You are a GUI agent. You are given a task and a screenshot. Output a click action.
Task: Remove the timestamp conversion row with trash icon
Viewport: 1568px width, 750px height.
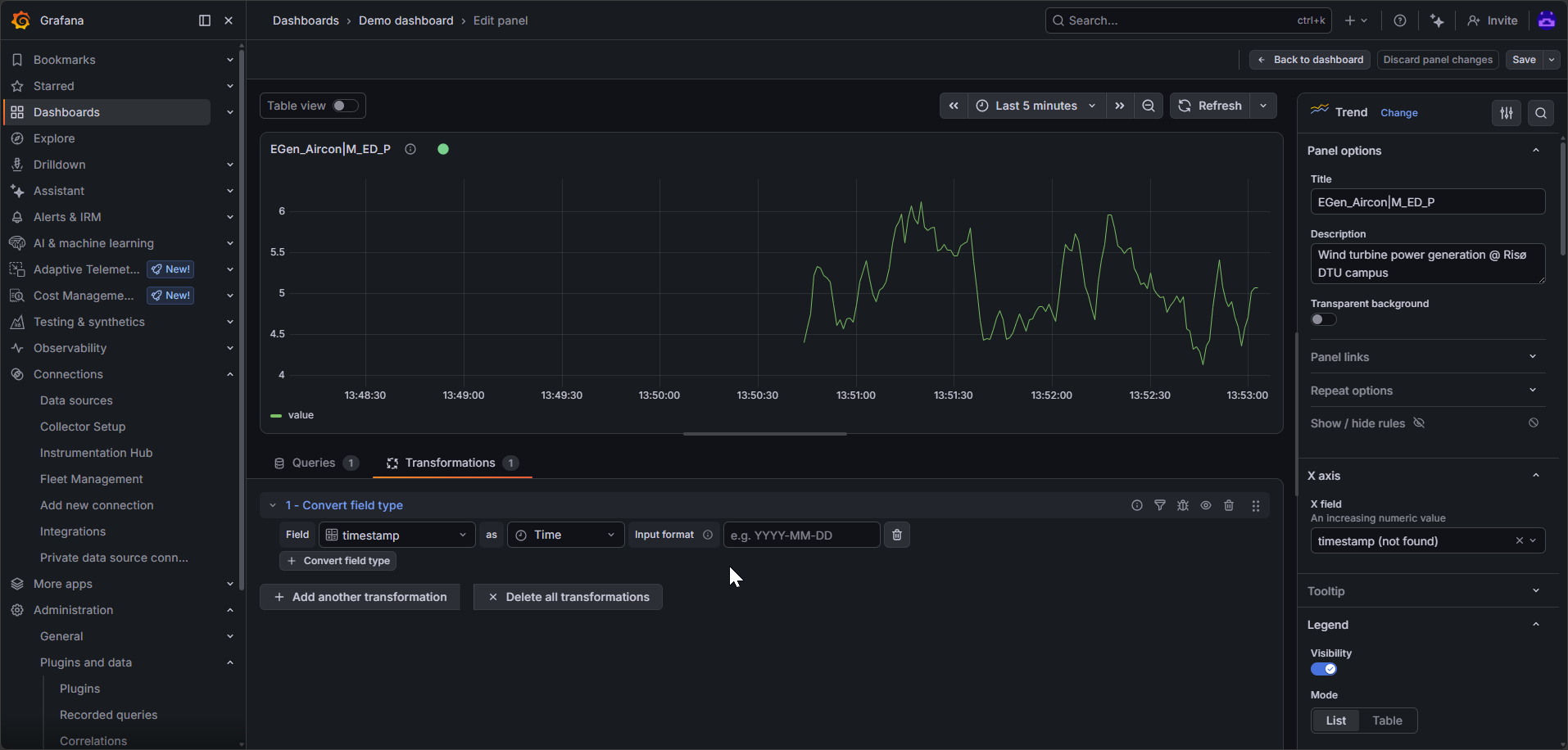pyautogui.click(x=897, y=535)
